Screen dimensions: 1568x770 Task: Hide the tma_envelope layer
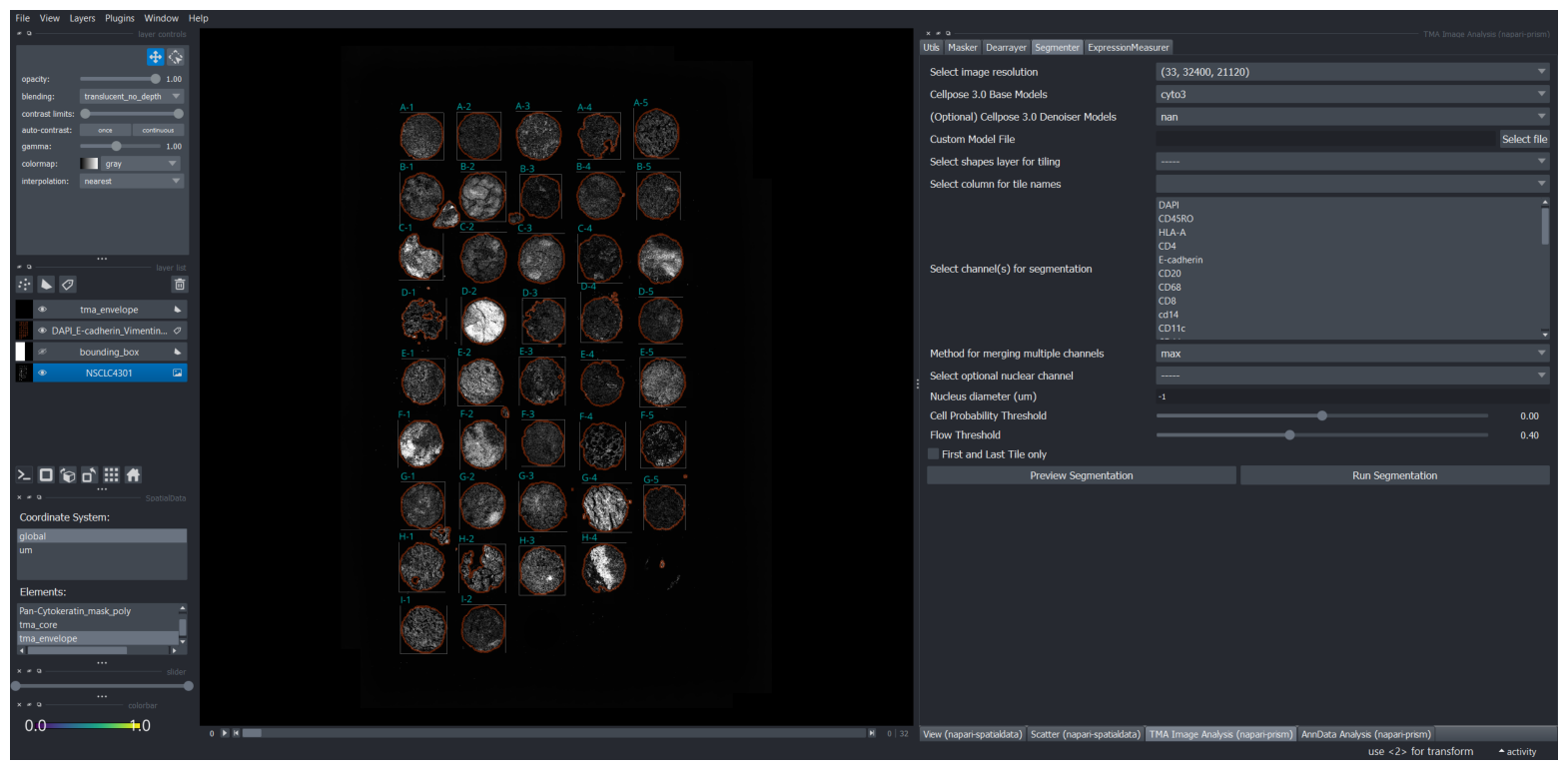(x=42, y=310)
